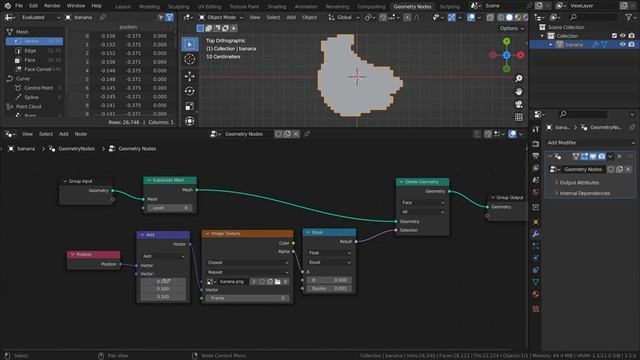Open the Output properties tab icon
This screenshot has width=640, height=360.
coord(536,156)
